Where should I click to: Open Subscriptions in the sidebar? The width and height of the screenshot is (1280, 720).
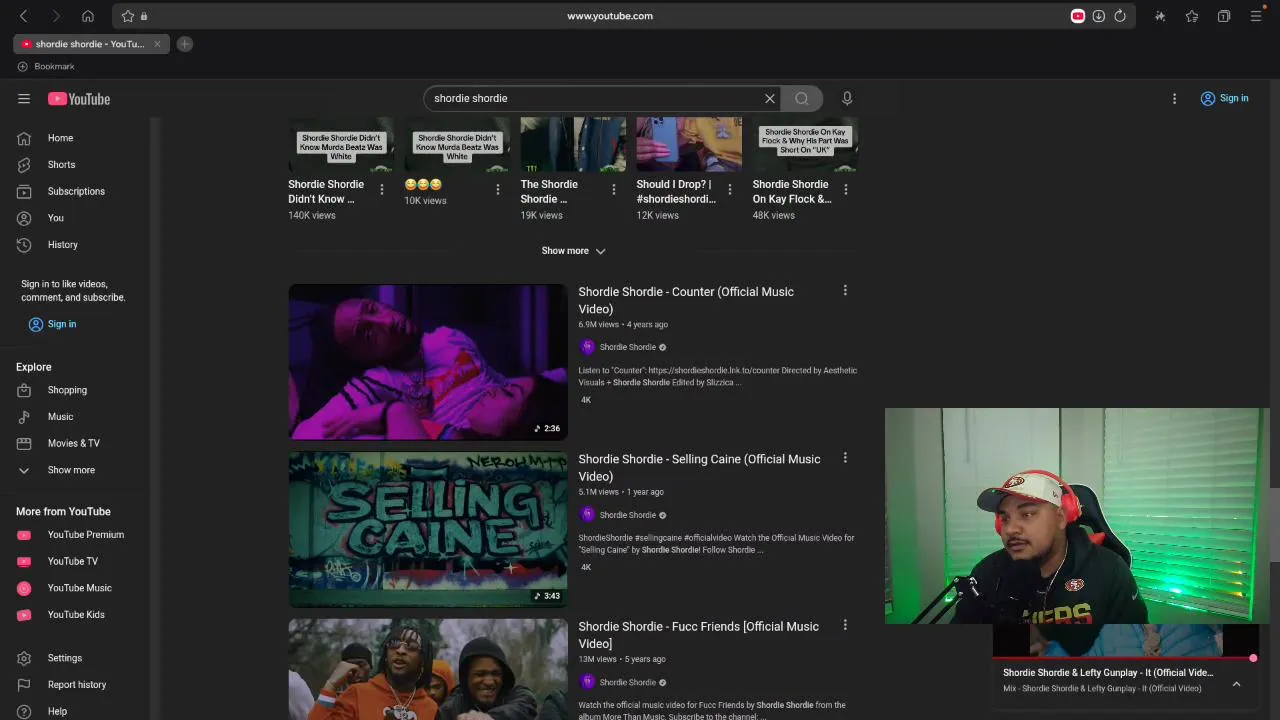(75, 191)
